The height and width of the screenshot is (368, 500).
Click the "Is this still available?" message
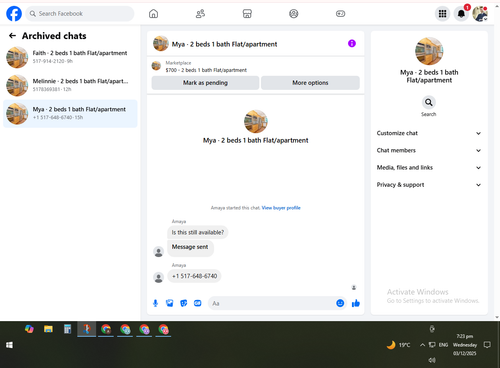198,232
